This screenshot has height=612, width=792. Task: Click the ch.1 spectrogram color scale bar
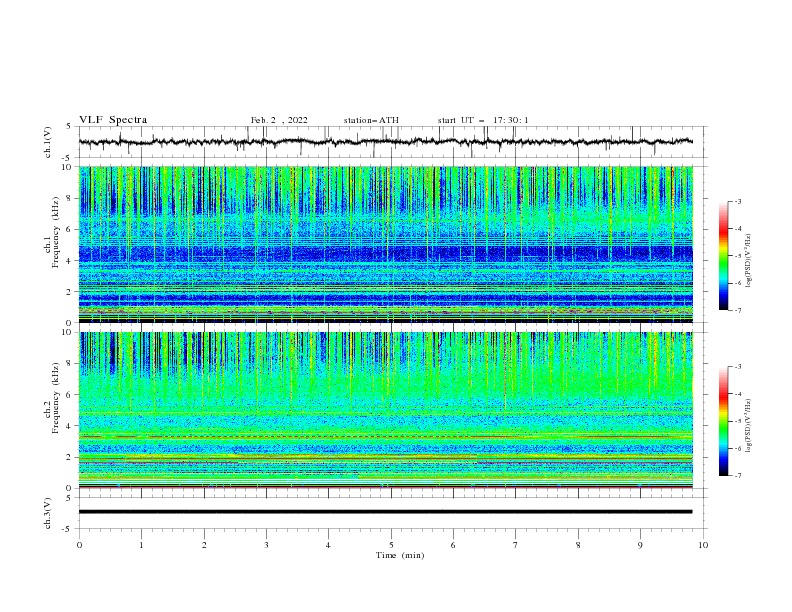pos(723,256)
